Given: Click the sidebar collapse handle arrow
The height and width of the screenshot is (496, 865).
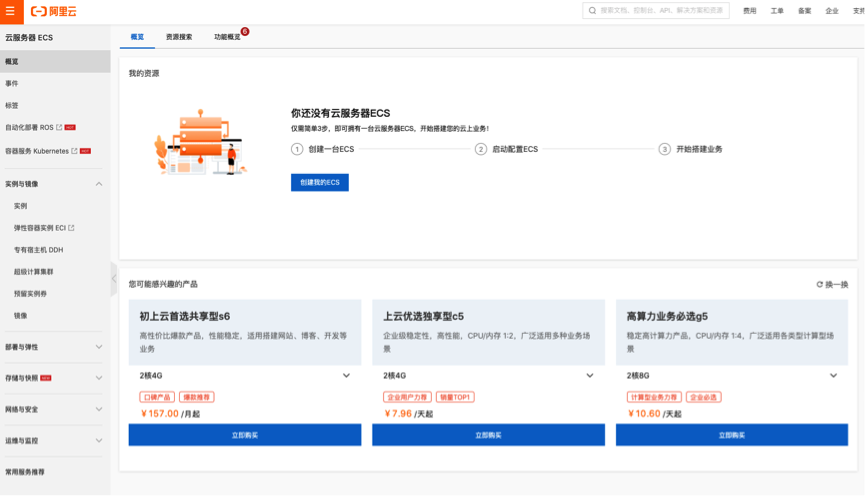Looking at the screenshot, I should click(x=114, y=279).
